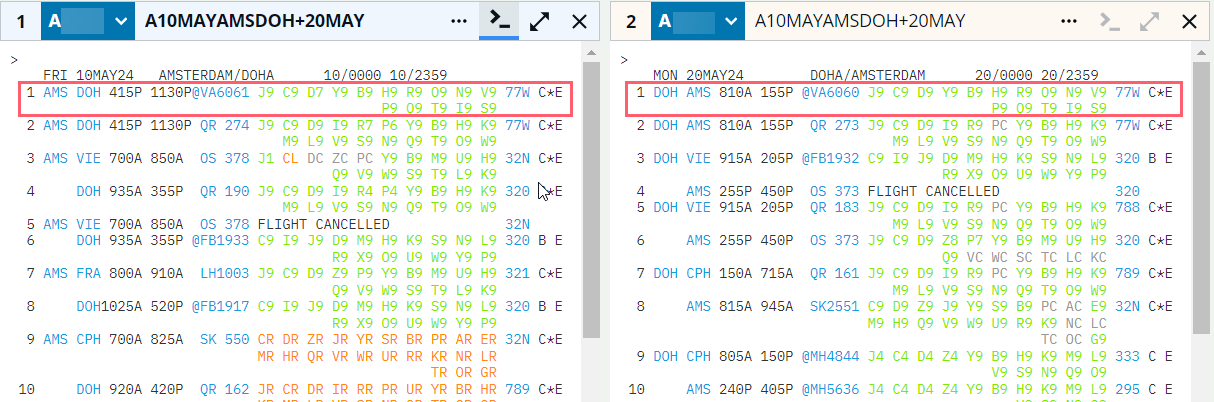Click flight QR 274
Image resolution: width=1214 pixels, height=402 pixels.
pyautogui.click(x=224, y=125)
